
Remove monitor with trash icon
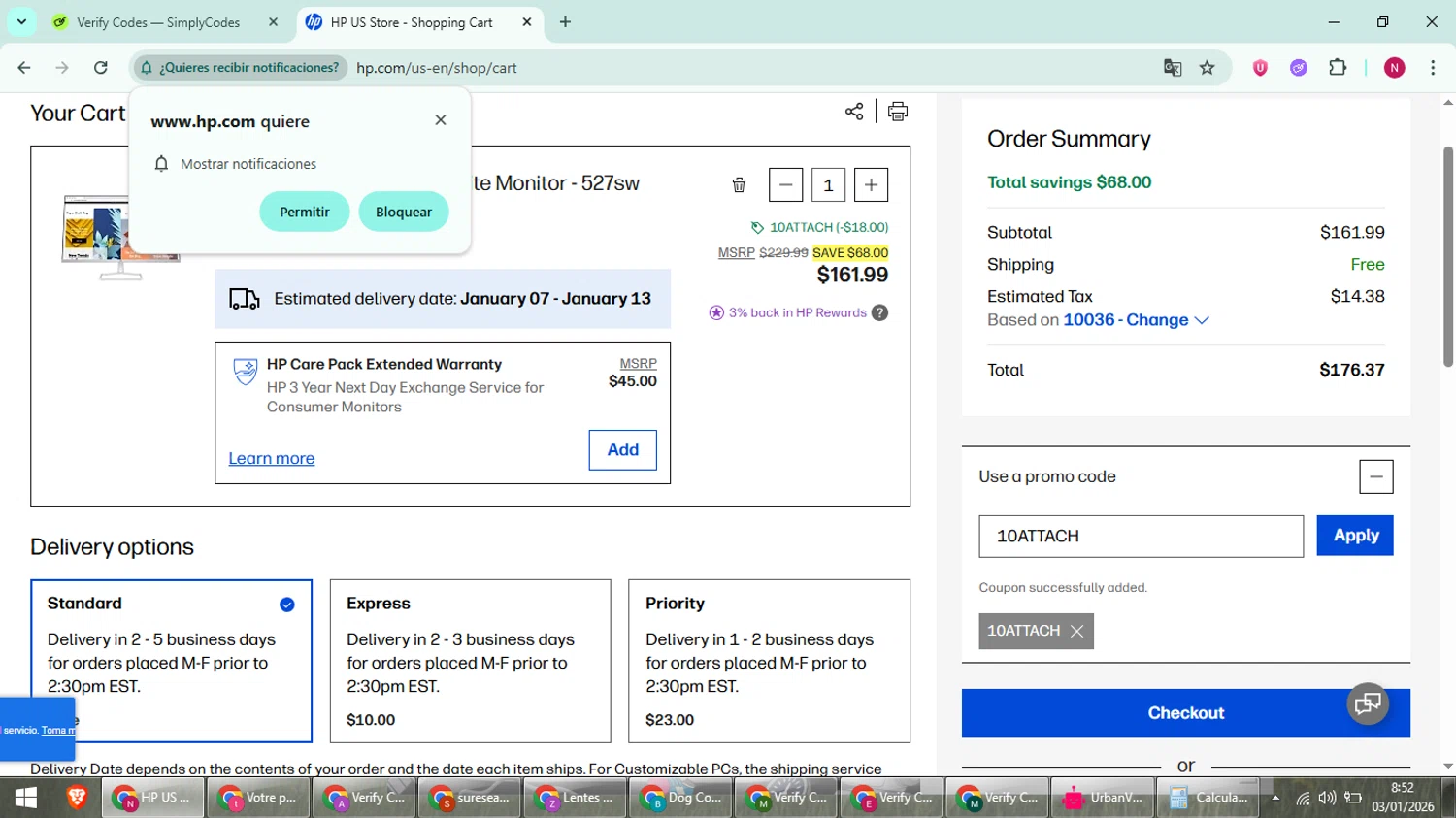tap(739, 184)
